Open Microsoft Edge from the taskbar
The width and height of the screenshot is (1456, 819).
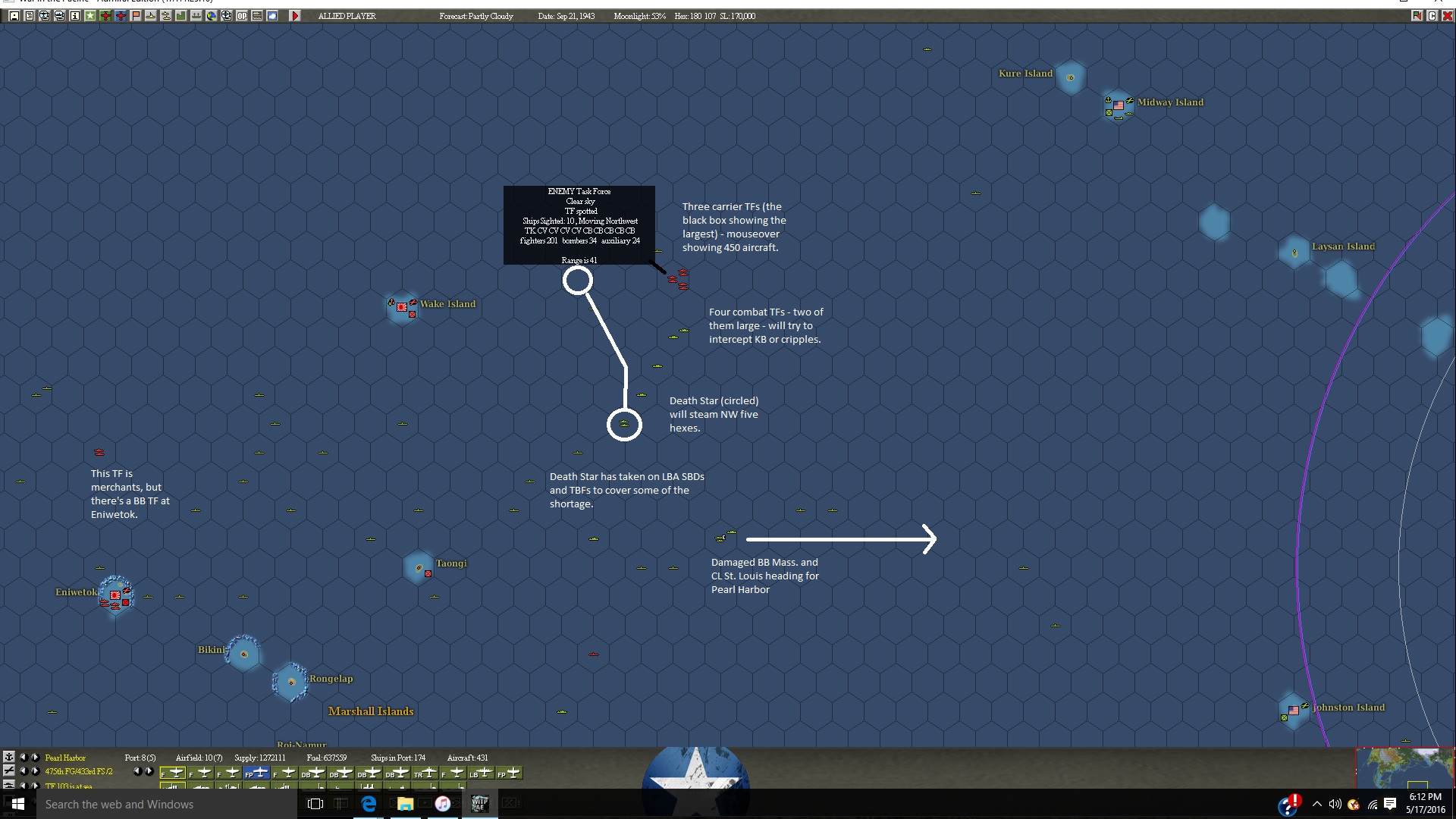coord(369,804)
